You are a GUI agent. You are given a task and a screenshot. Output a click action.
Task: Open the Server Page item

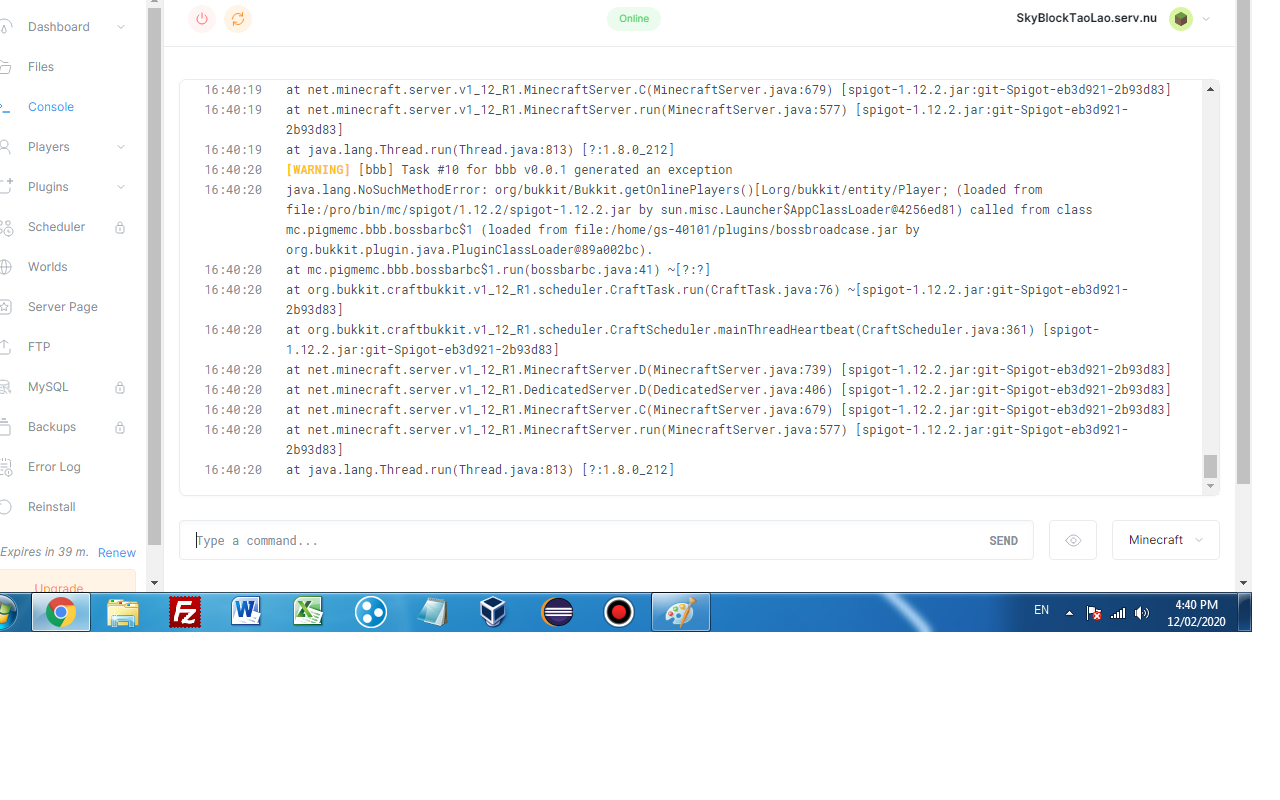(63, 307)
